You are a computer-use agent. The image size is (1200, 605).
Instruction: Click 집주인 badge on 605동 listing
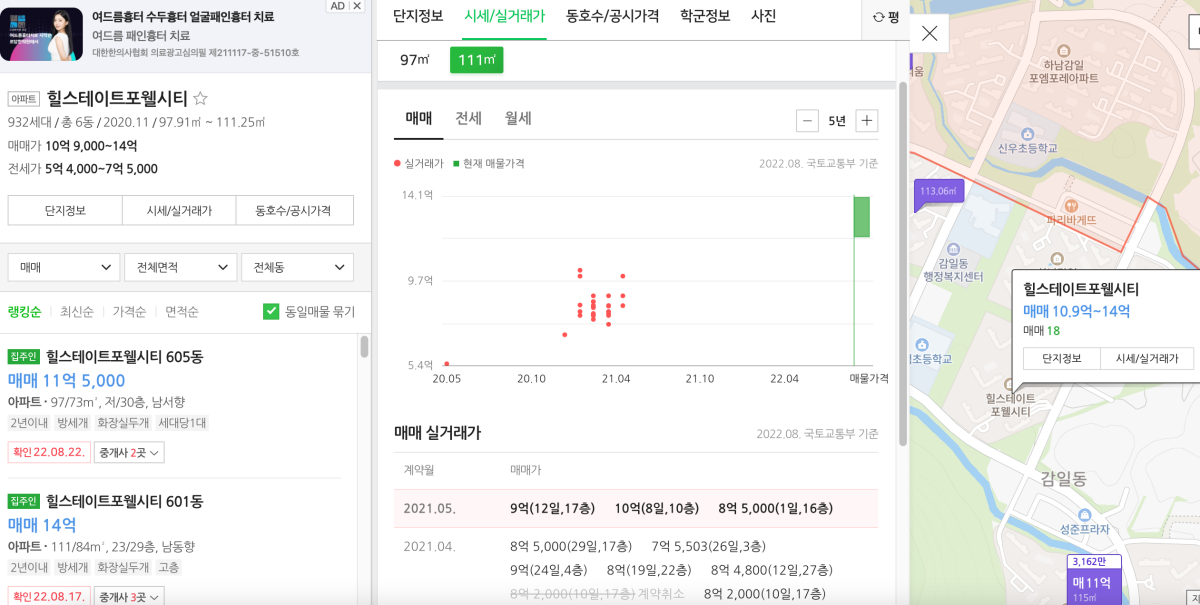click(x=23, y=356)
